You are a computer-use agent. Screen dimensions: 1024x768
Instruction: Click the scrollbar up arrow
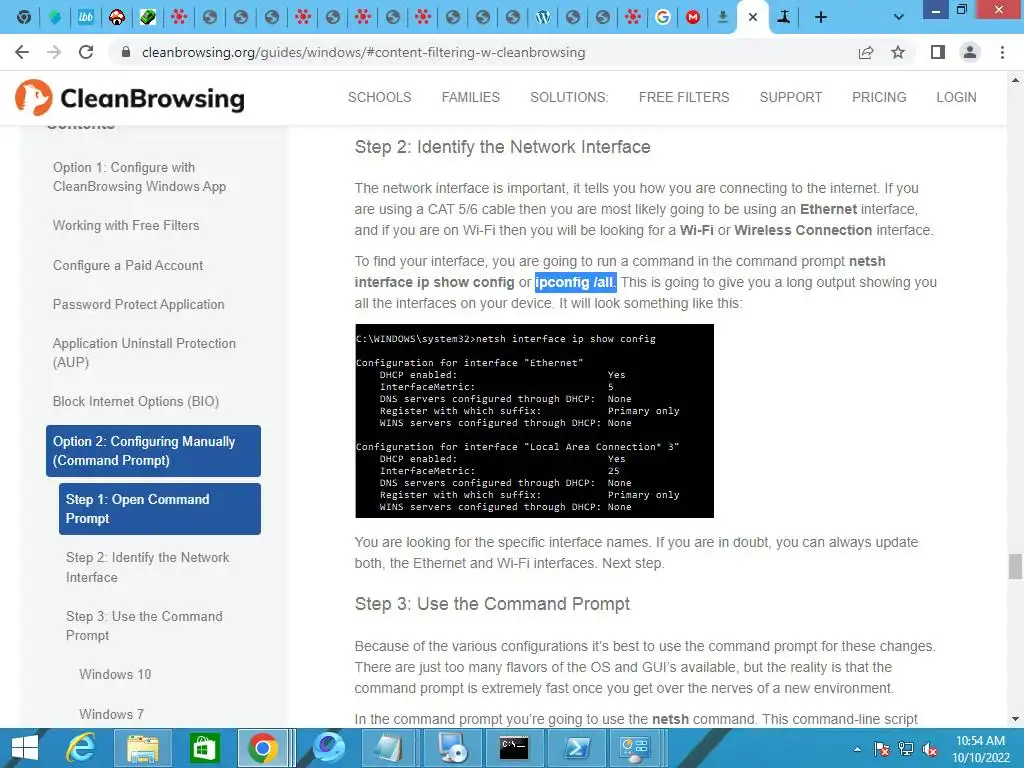tap(1015, 80)
